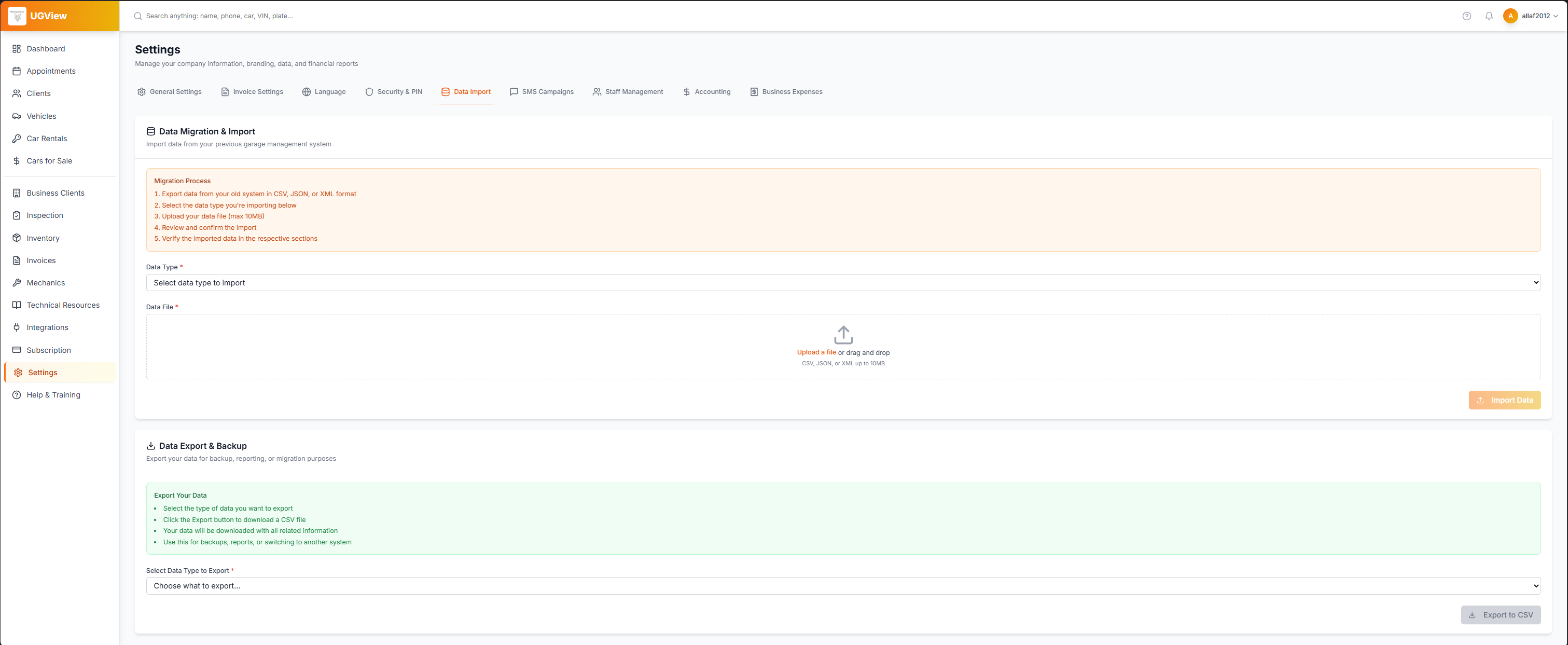Select the Data Import tab

(466, 92)
